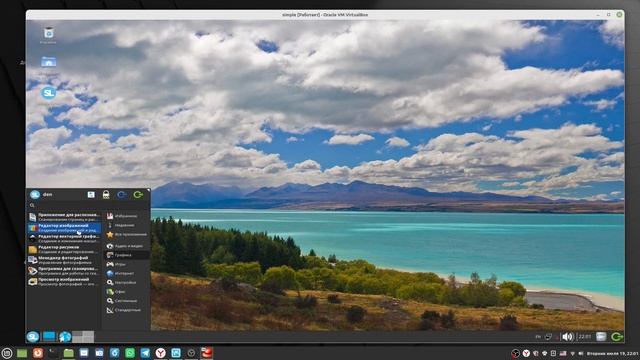This screenshot has height=360, width=640.
Task: Open the mail envelope icon on host taskbar
Action: 84,353
